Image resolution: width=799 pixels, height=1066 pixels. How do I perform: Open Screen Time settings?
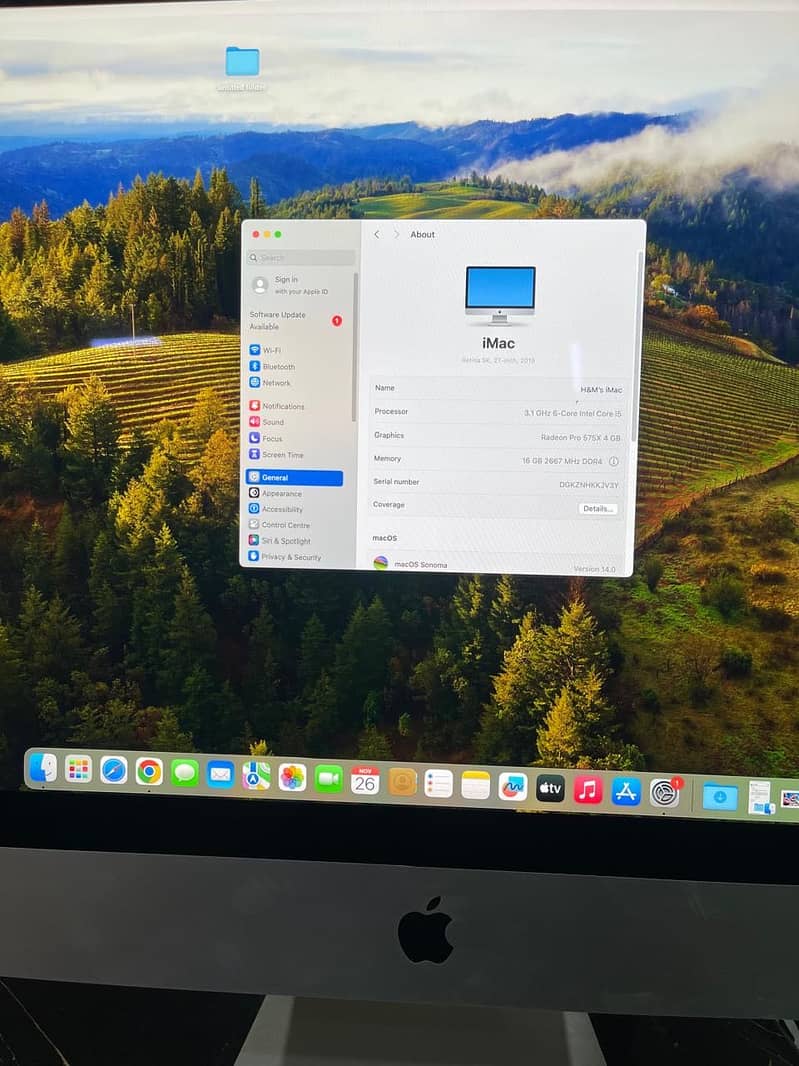(276, 455)
